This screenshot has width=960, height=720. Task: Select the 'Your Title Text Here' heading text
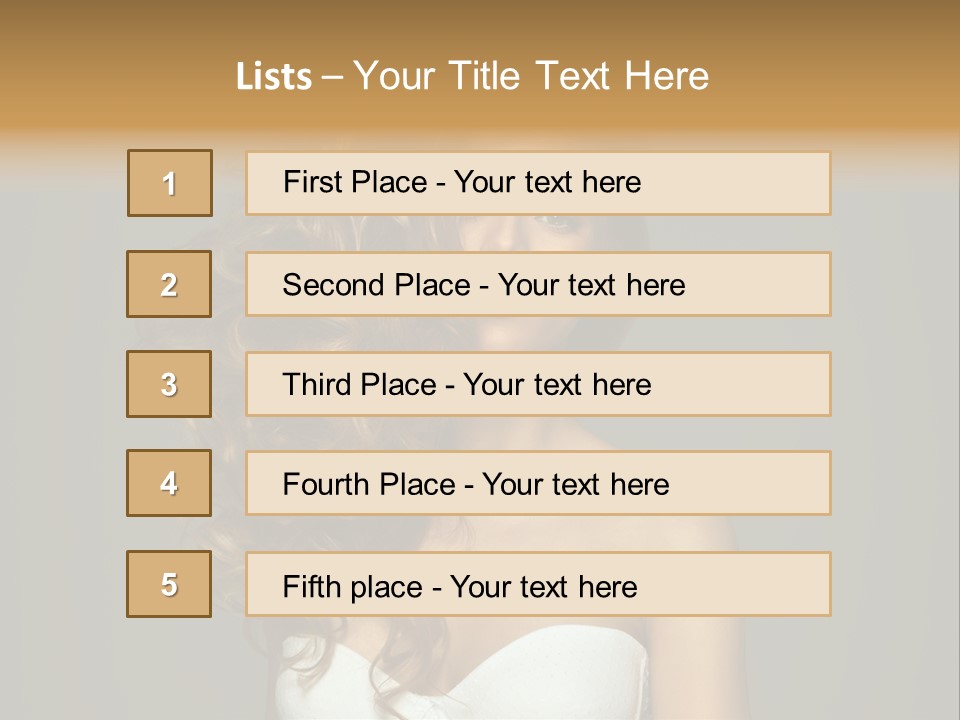[x=531, y=77]
